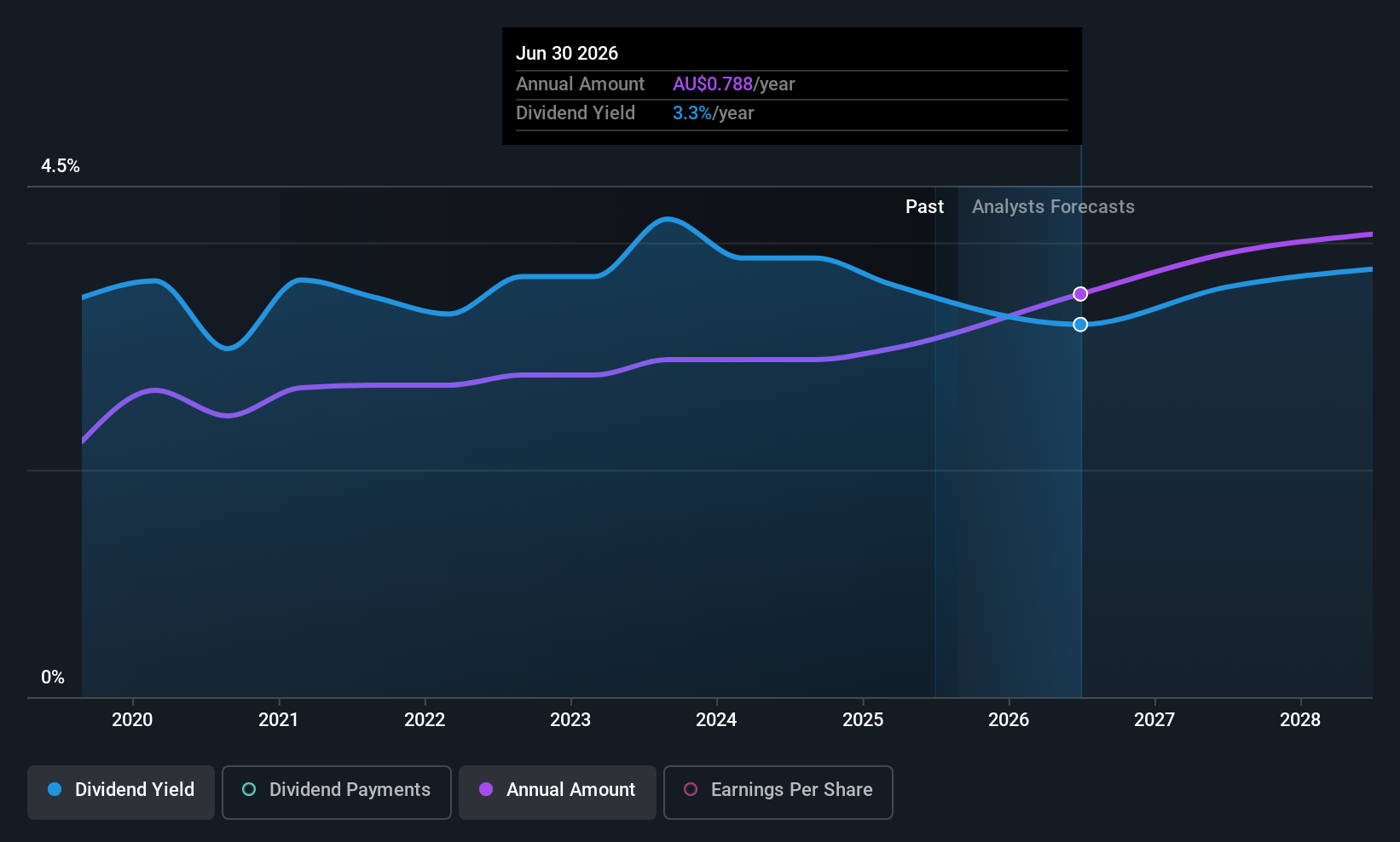Click the 2026 x-axis label
Viewport: 1400px width, 842px height.
[x=1009, y=720]
